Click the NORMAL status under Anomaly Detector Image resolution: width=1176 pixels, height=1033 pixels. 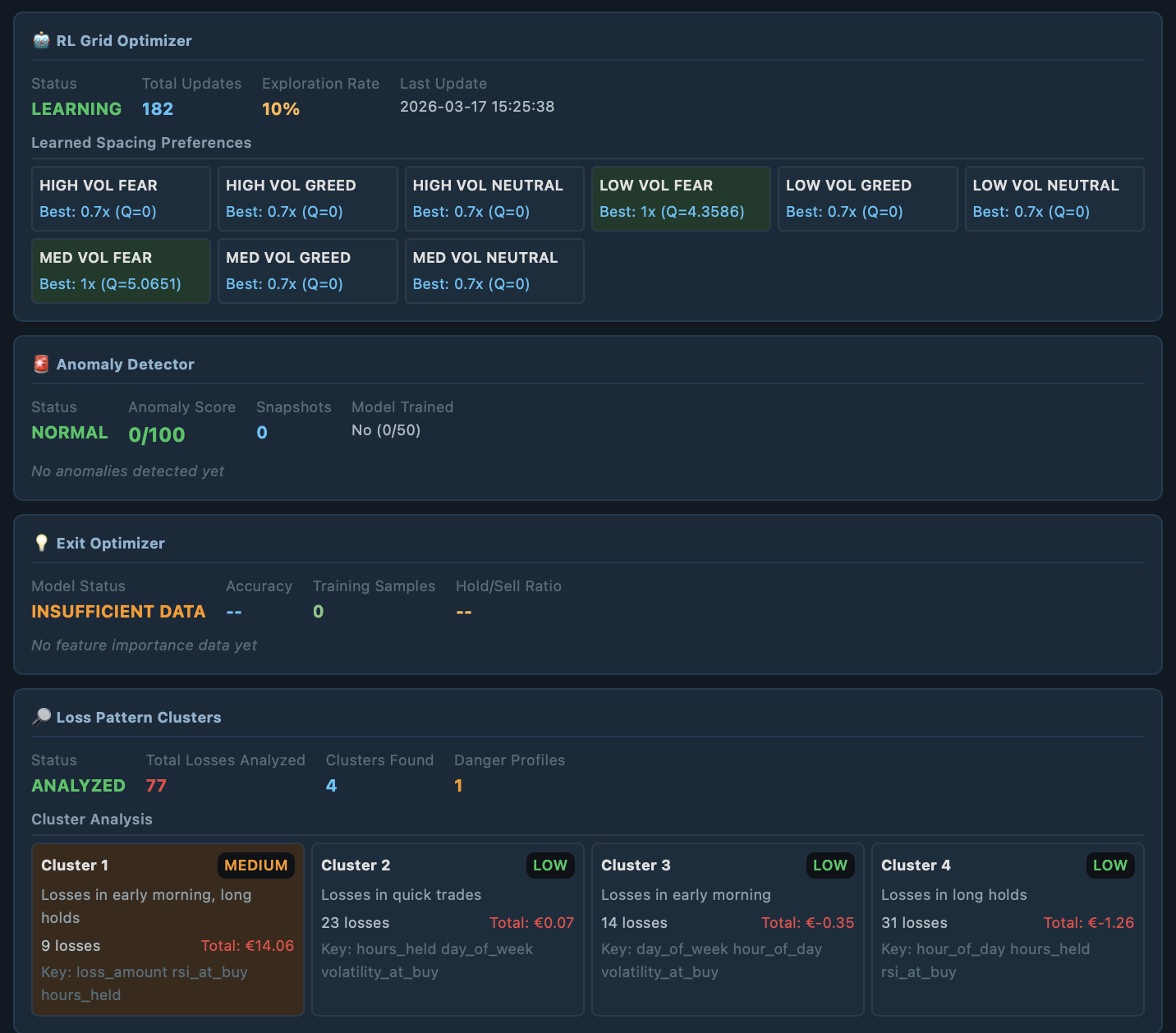tap(69, 433)
